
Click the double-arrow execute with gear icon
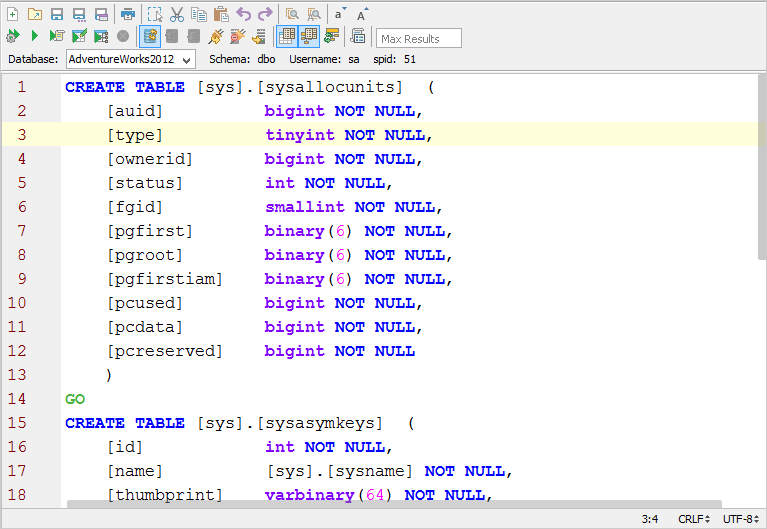tap(13, 36)
